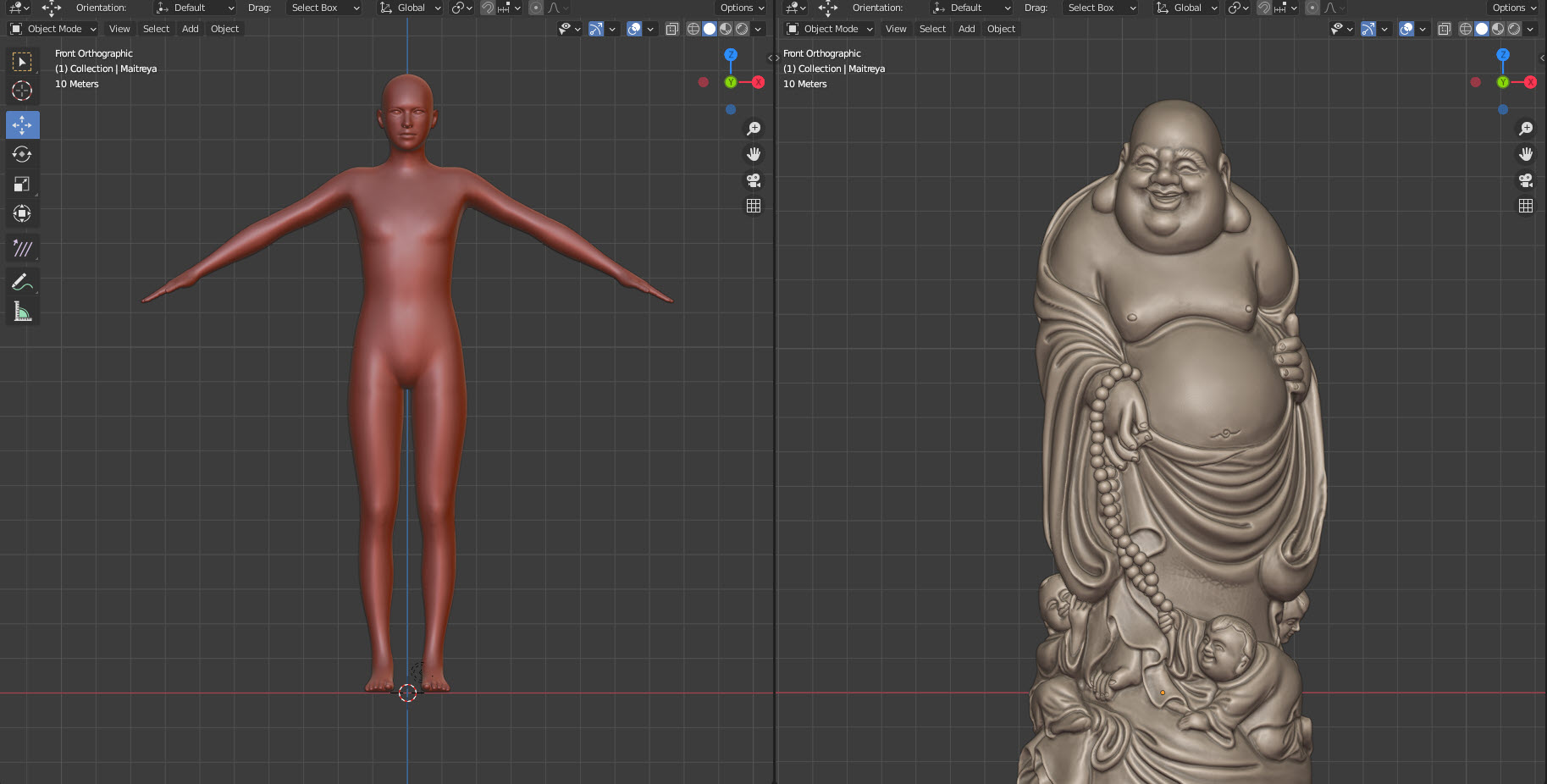Screen dimensions: 1547x784
Task: Toggle camera view in left viewport
Action: pyautogui.click(x=754, y=180)
